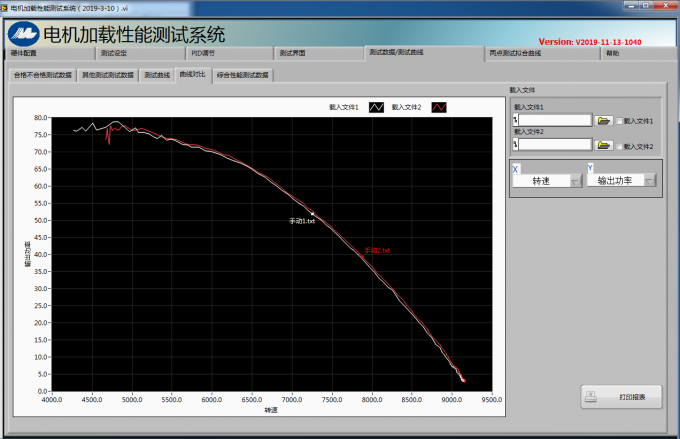Click inside the 载入文件2 path input field
Viewport: 680px width, 439px height.
555,146
